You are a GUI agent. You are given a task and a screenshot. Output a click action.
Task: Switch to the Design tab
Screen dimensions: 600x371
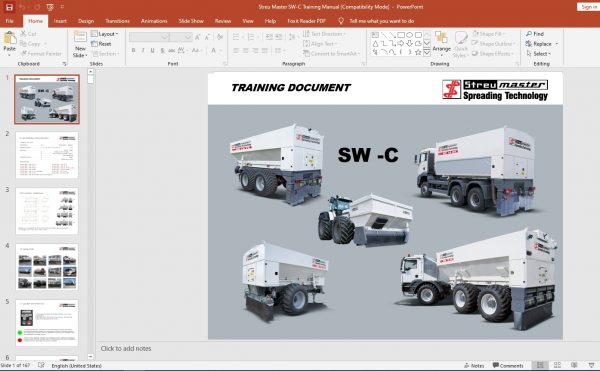click(86, 21)
